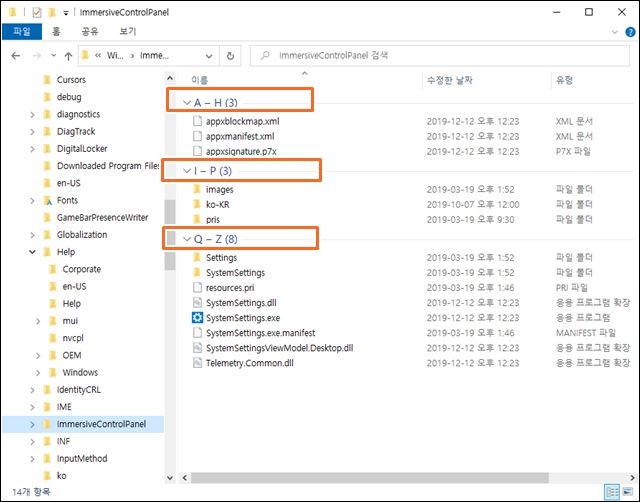Click the ko-KR folder icon
Screen dimensions: 640x502
[197, 204]
